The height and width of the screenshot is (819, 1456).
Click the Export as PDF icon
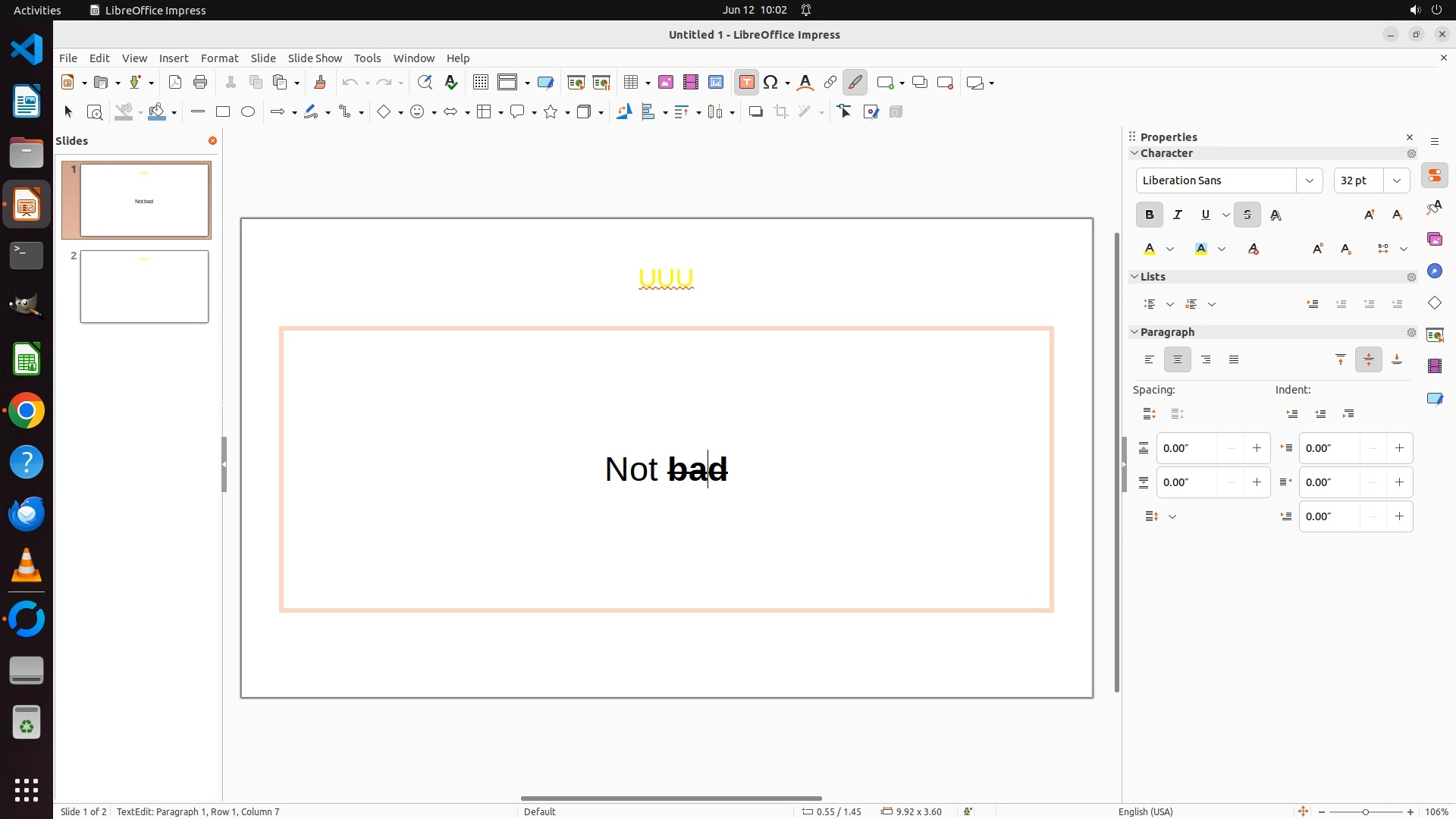click(x=175, y=83)
